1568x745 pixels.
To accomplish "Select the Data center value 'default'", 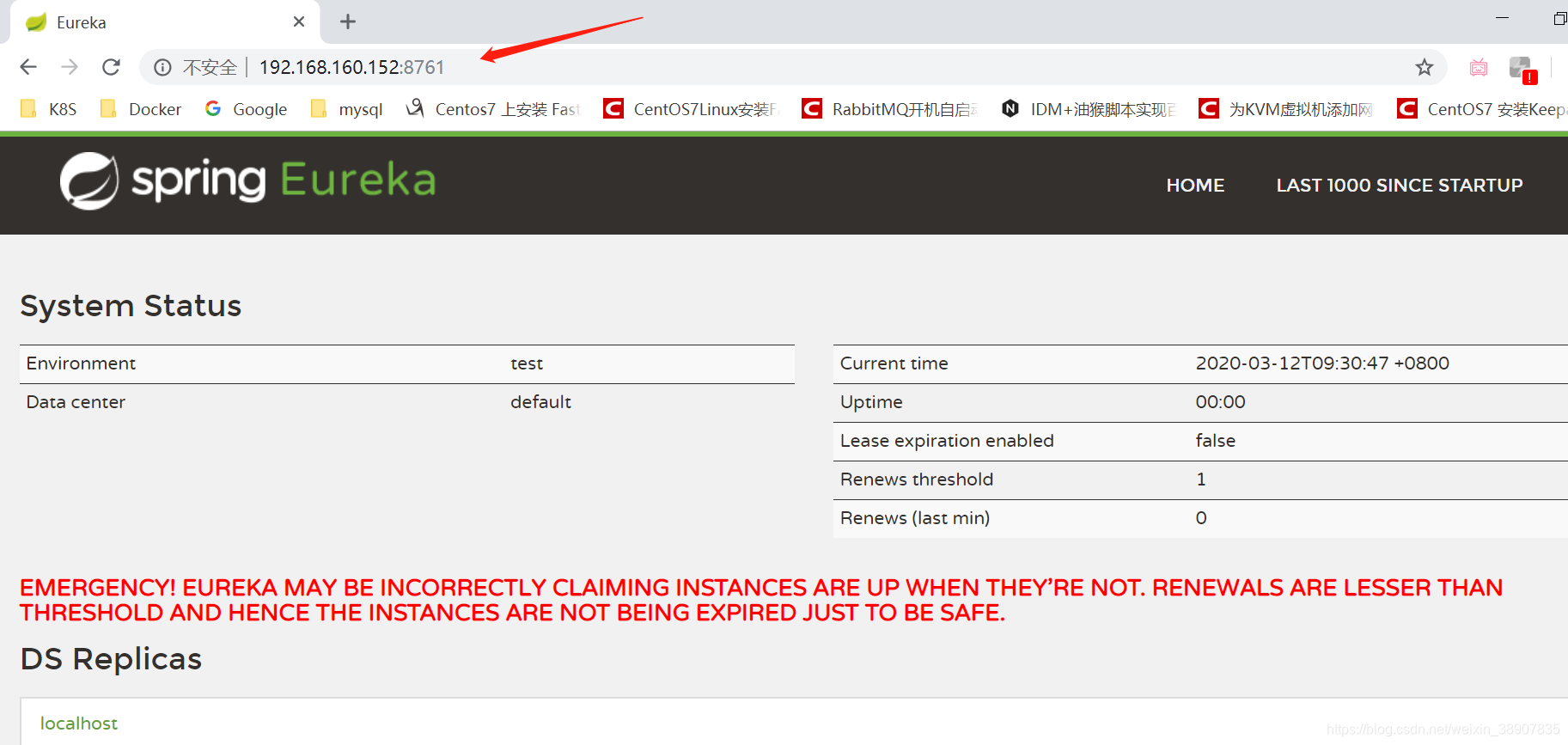I will [x=540, y=402].
